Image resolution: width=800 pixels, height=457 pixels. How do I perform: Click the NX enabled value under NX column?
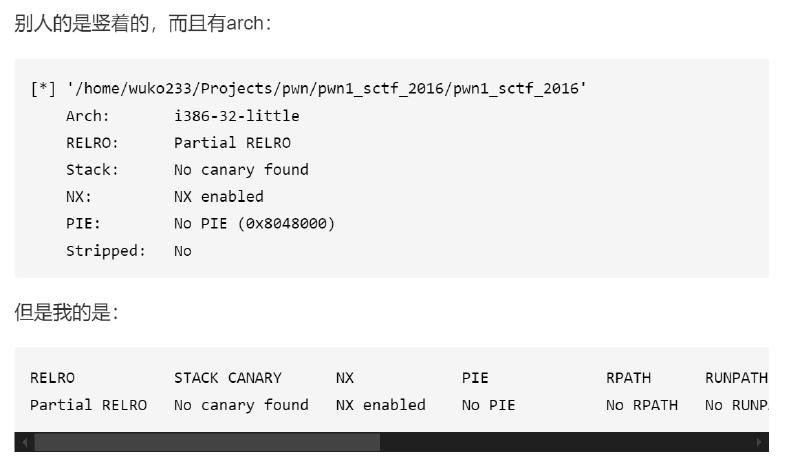point(380,405)
